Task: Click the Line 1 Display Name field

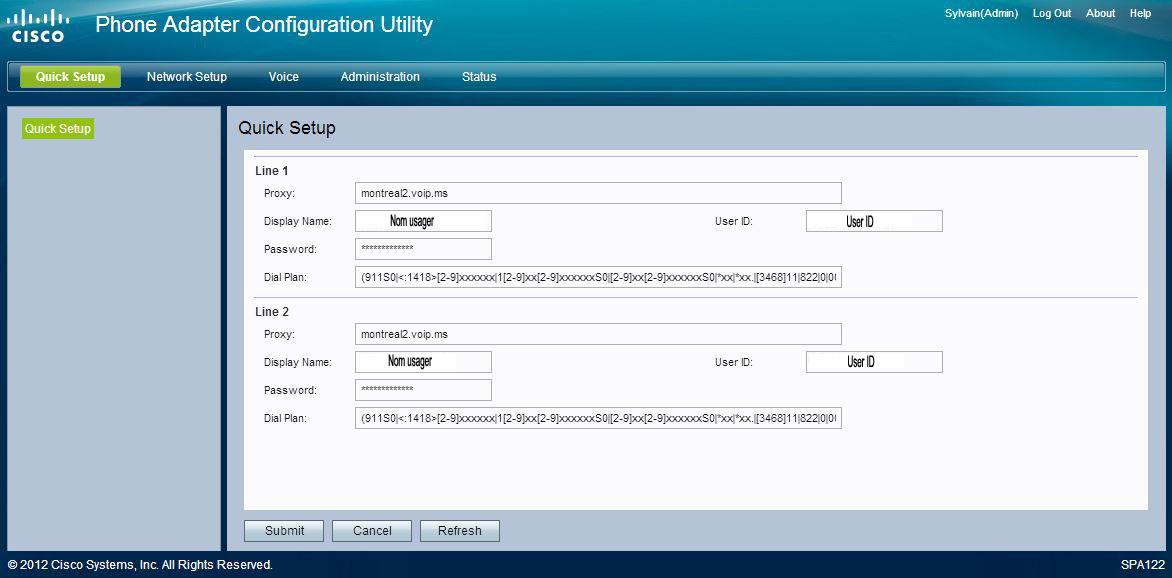Action: pyautogui.click(x=423, y=221)
